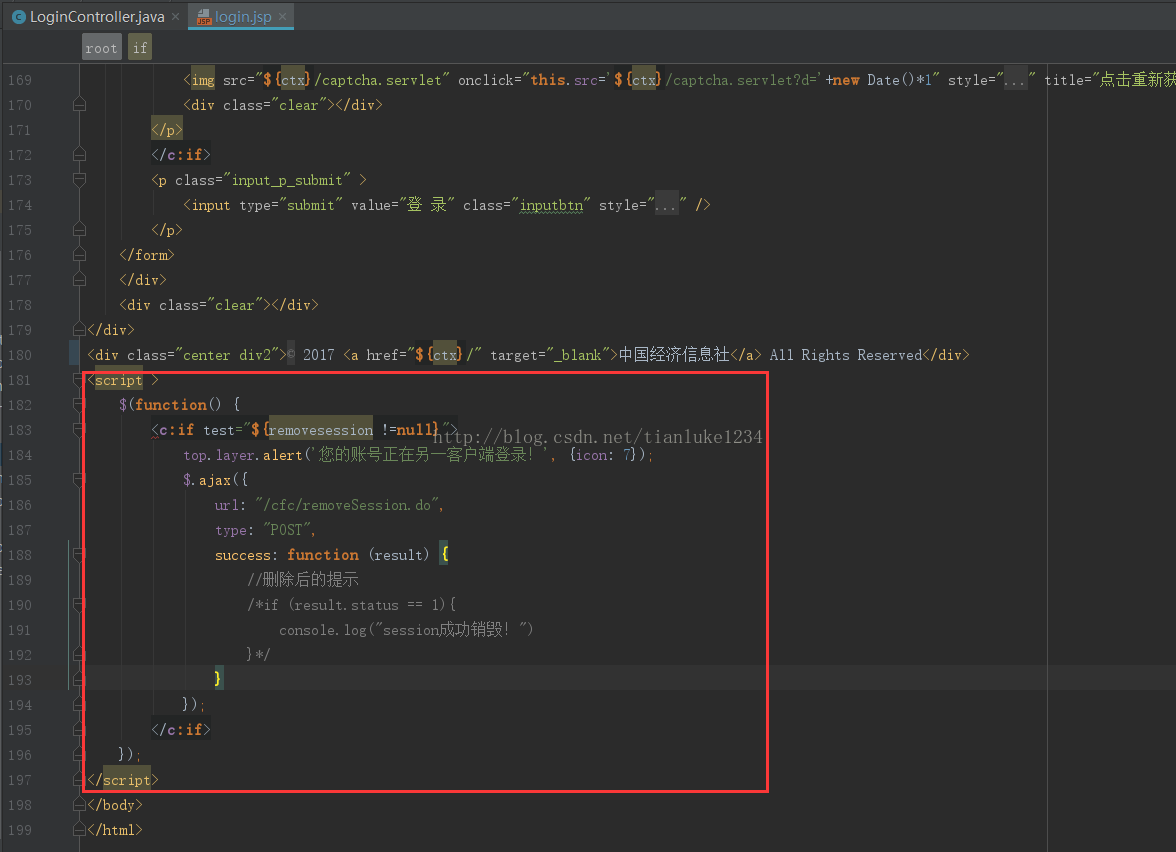
Task: Click line number 169 in the gutter
Action: click(20, 80)
